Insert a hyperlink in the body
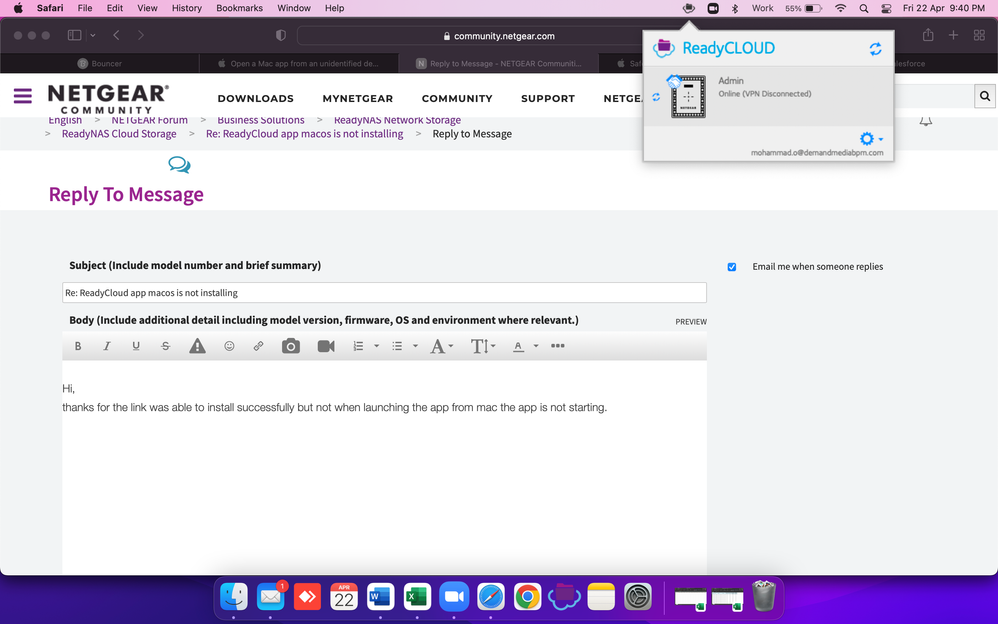998x624 pixels. point(258,346)
